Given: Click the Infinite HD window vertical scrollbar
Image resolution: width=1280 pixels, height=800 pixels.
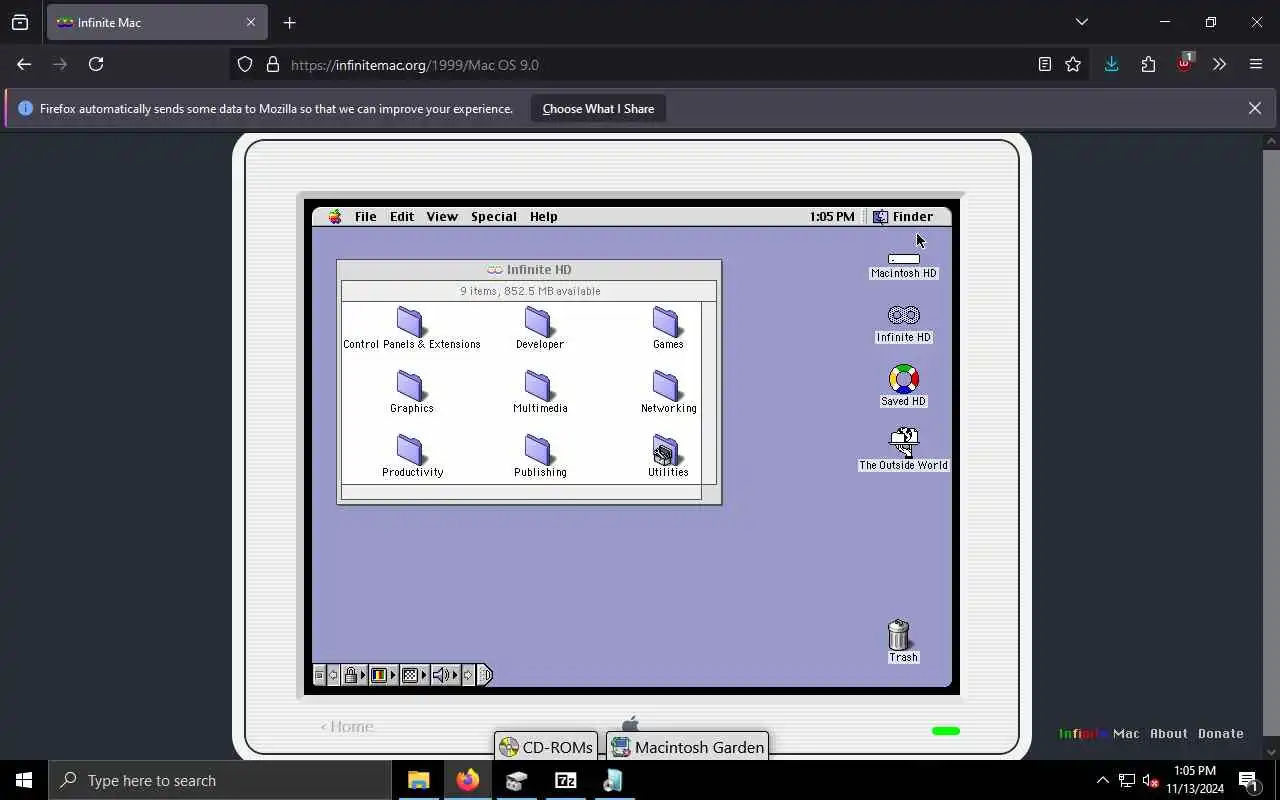Looking at the screenshot, I should pyautogui.click(x=709, y=393).
